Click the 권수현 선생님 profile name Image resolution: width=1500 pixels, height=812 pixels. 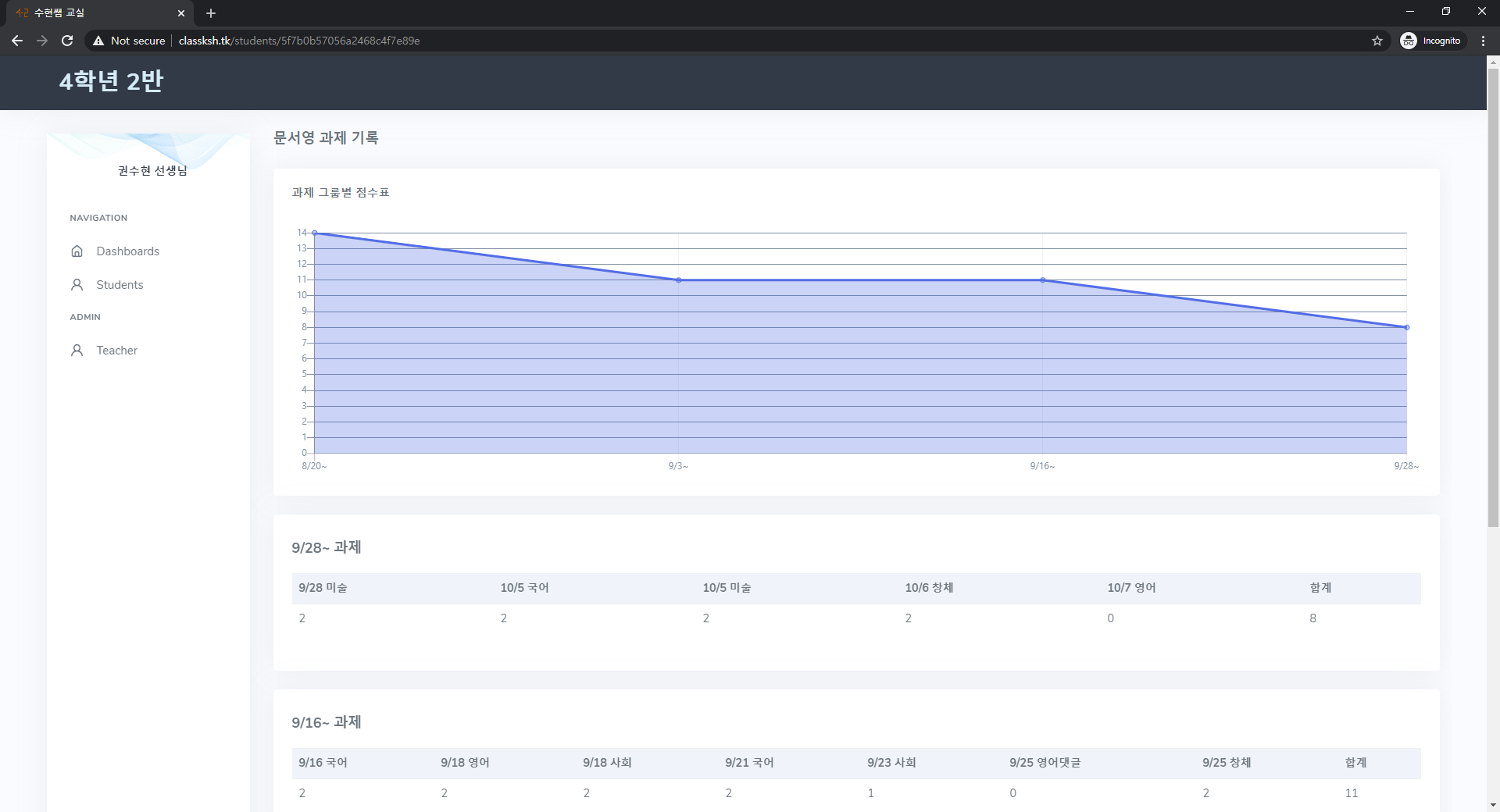point(152,170)
